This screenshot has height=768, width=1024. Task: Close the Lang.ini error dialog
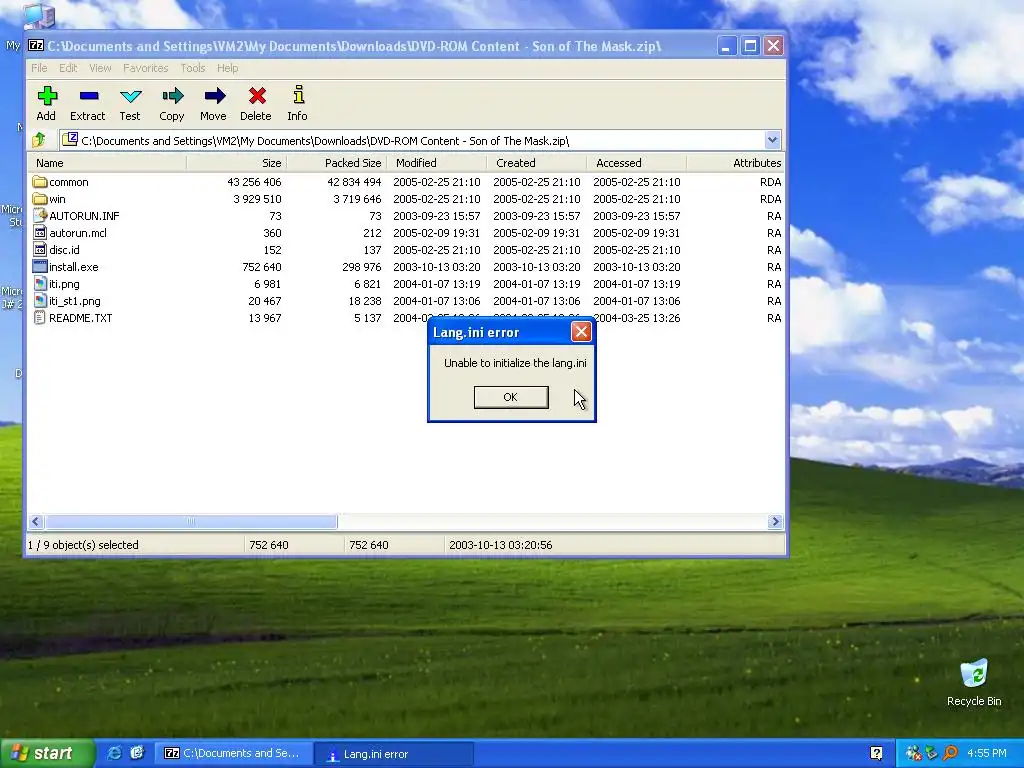coord(581,332)
